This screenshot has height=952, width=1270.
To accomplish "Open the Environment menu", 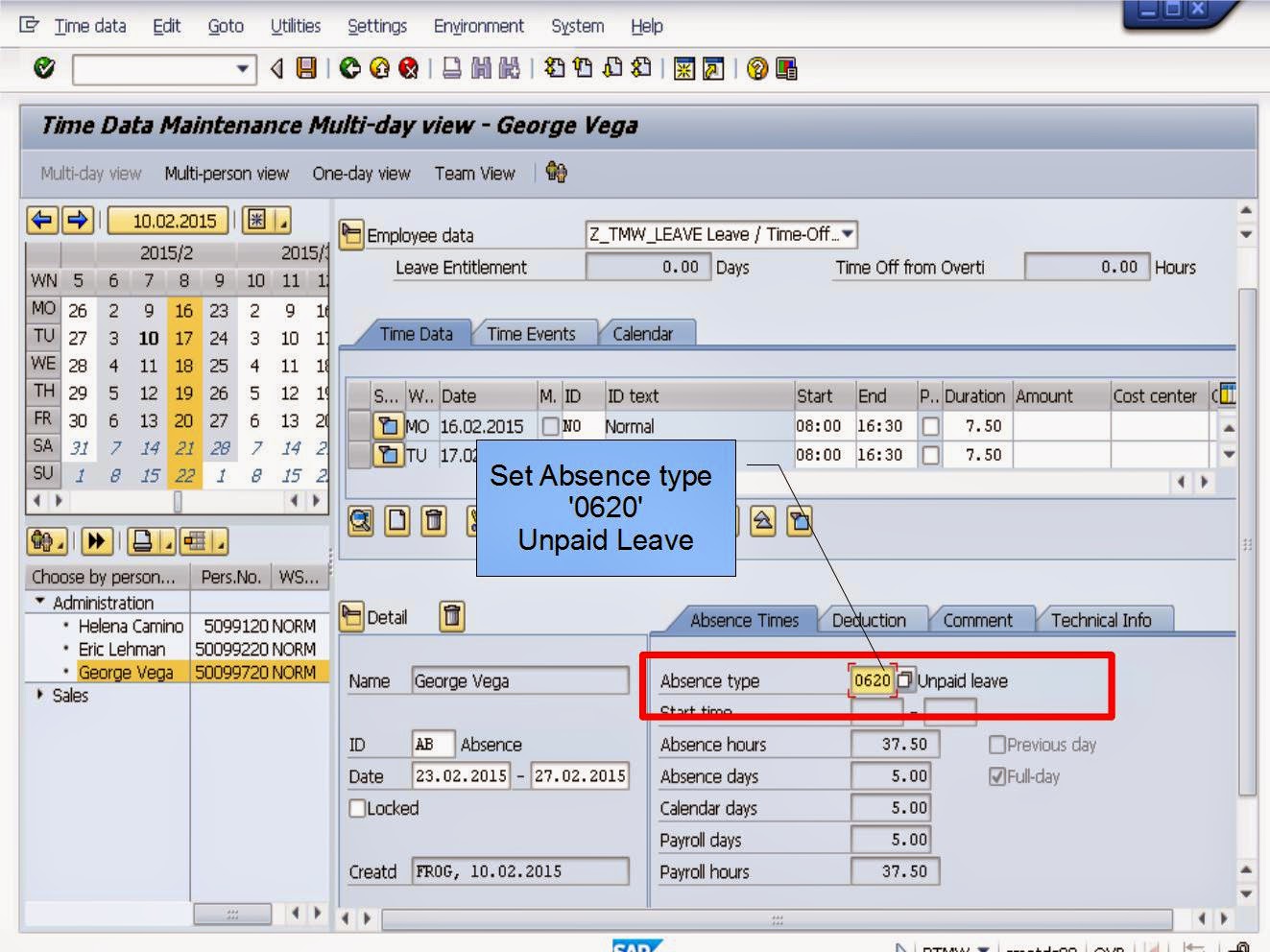I will [x=478, y=26].
